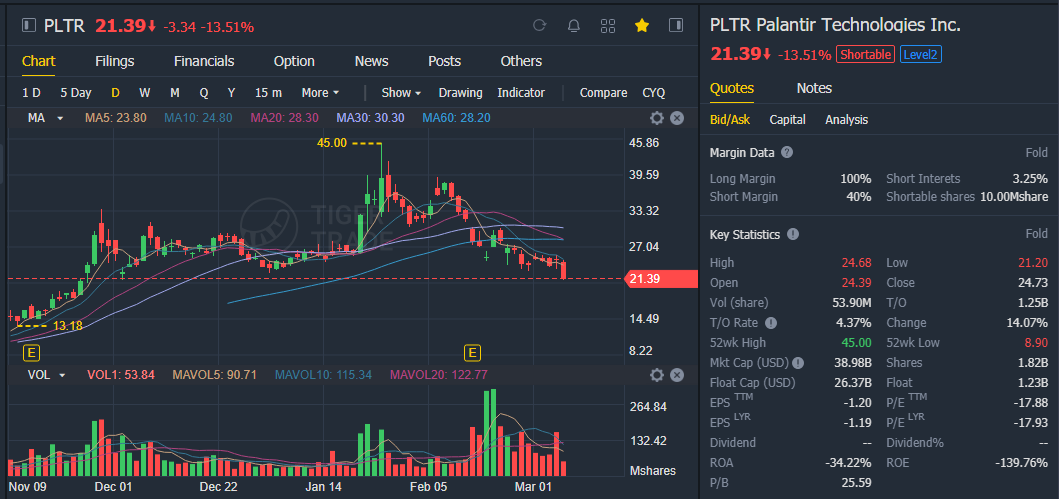1059x499 pixels.
Task: Click the CYQ button
Action: point(654,93)
